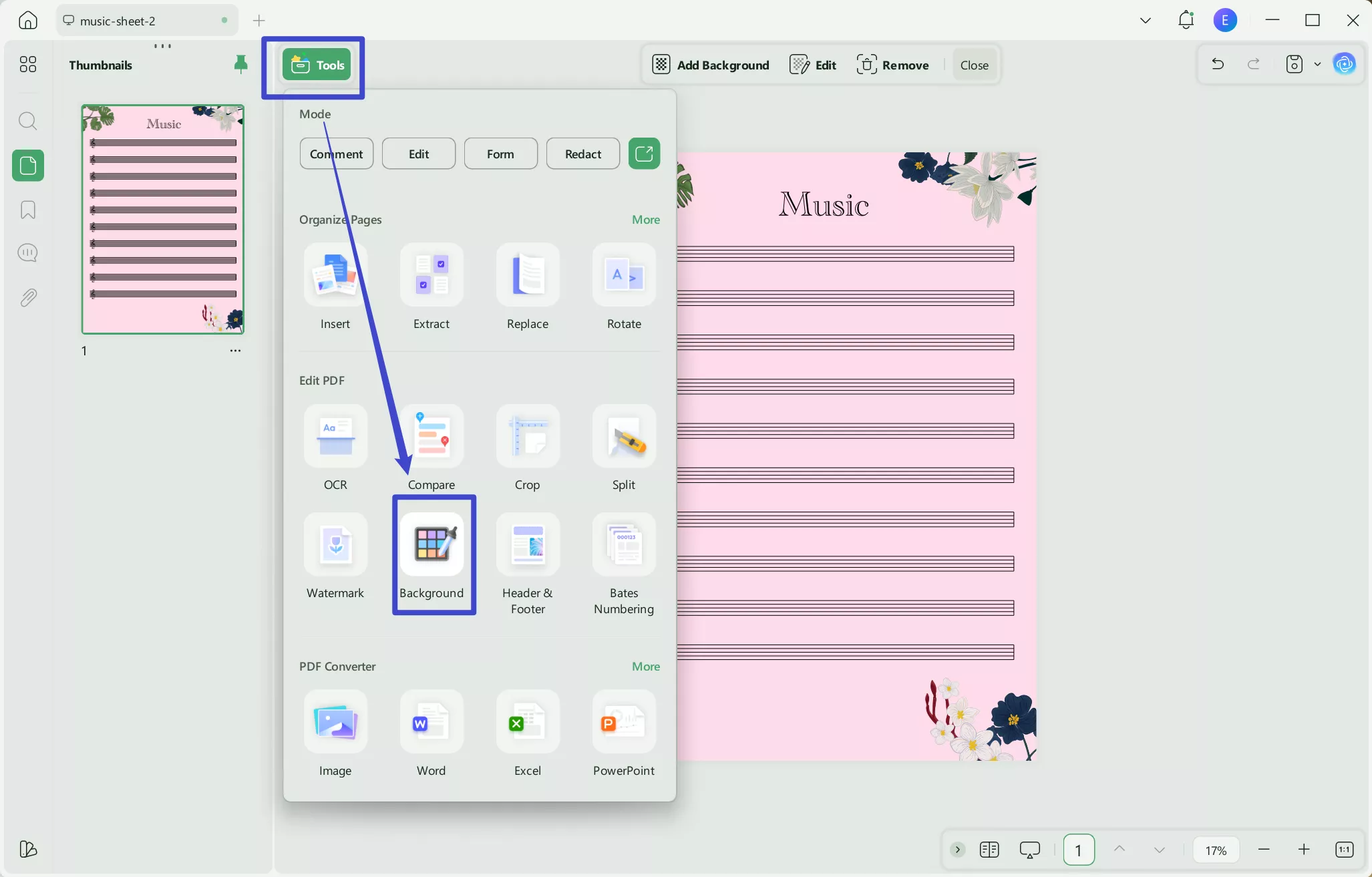Expand the save options dropdown arrow

coord(1317,64)
